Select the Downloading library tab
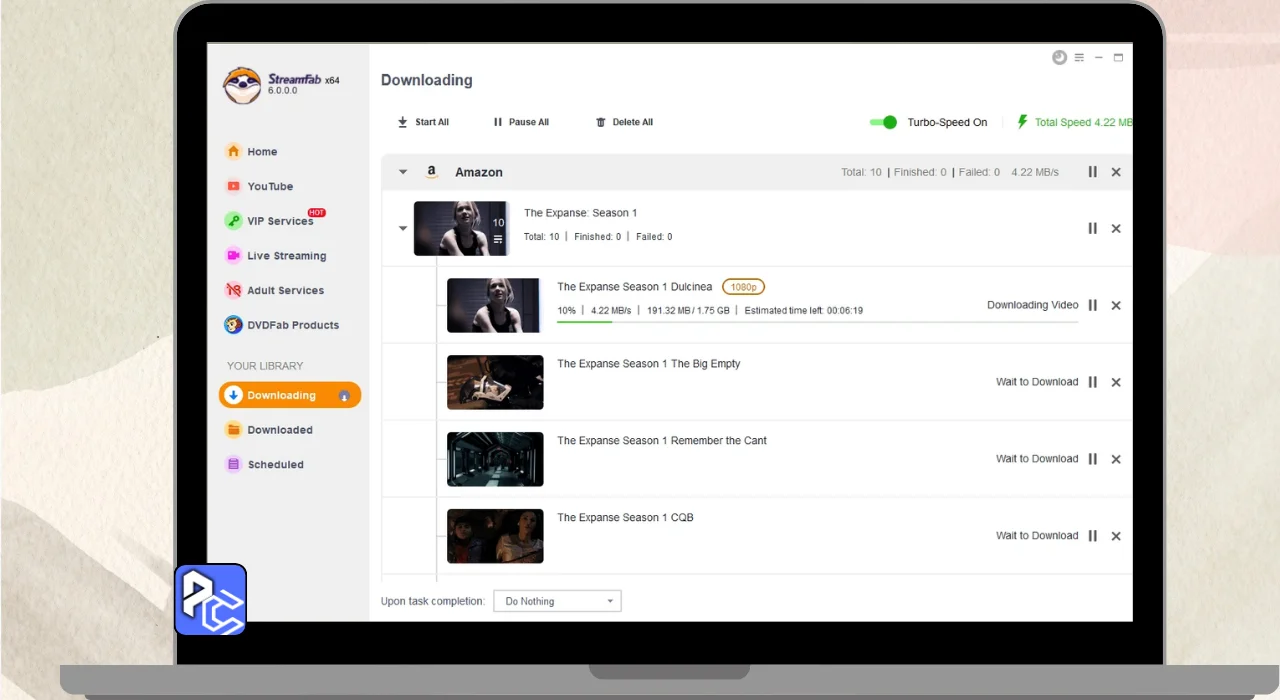 point(290,395)
